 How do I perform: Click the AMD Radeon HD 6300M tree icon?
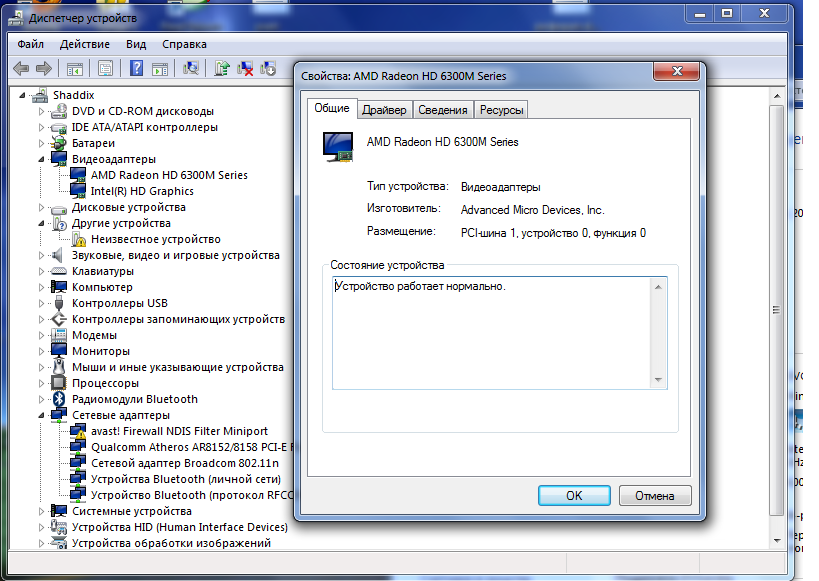[78, 175]
